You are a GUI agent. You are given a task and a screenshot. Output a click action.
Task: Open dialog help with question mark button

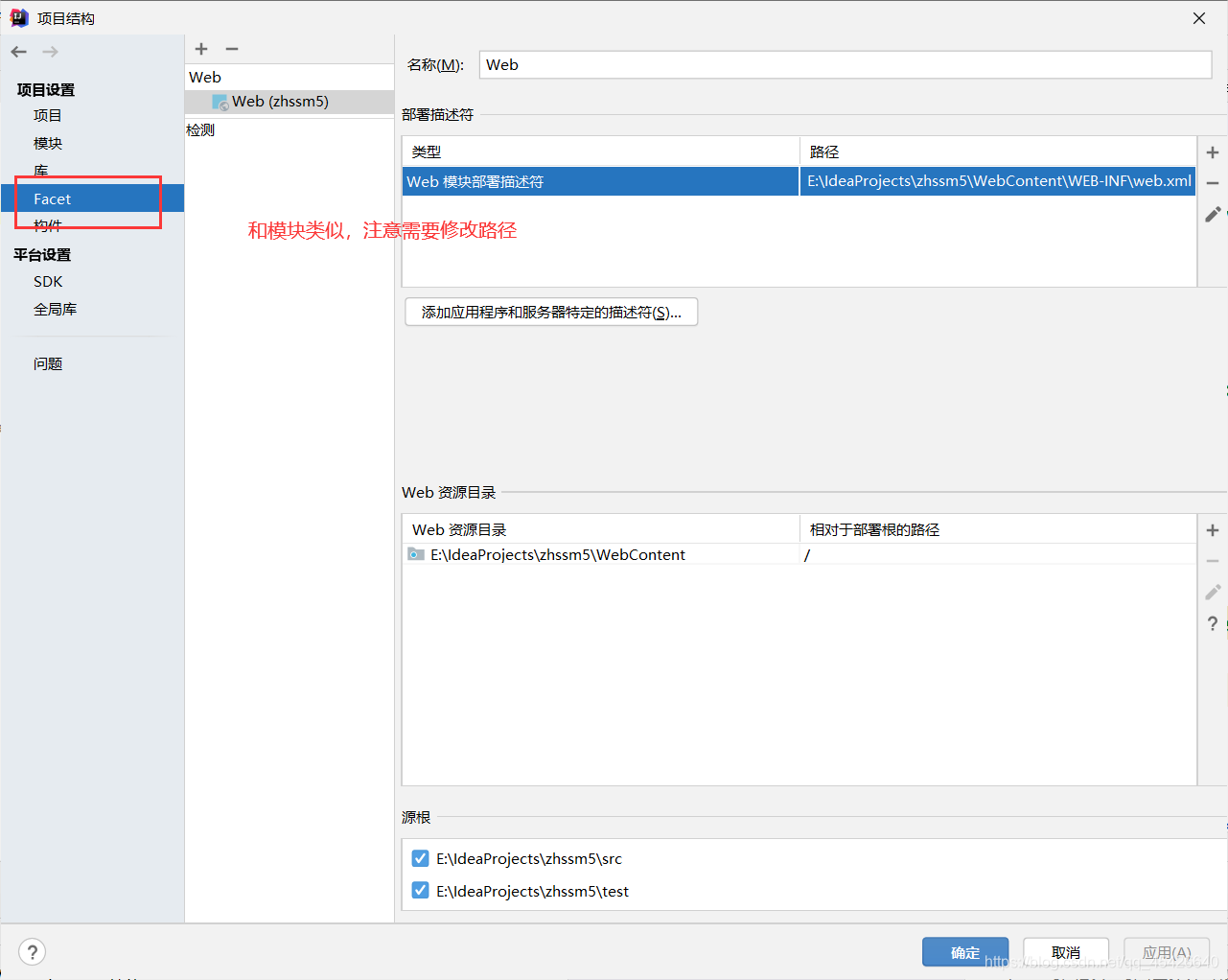[33, 952]
